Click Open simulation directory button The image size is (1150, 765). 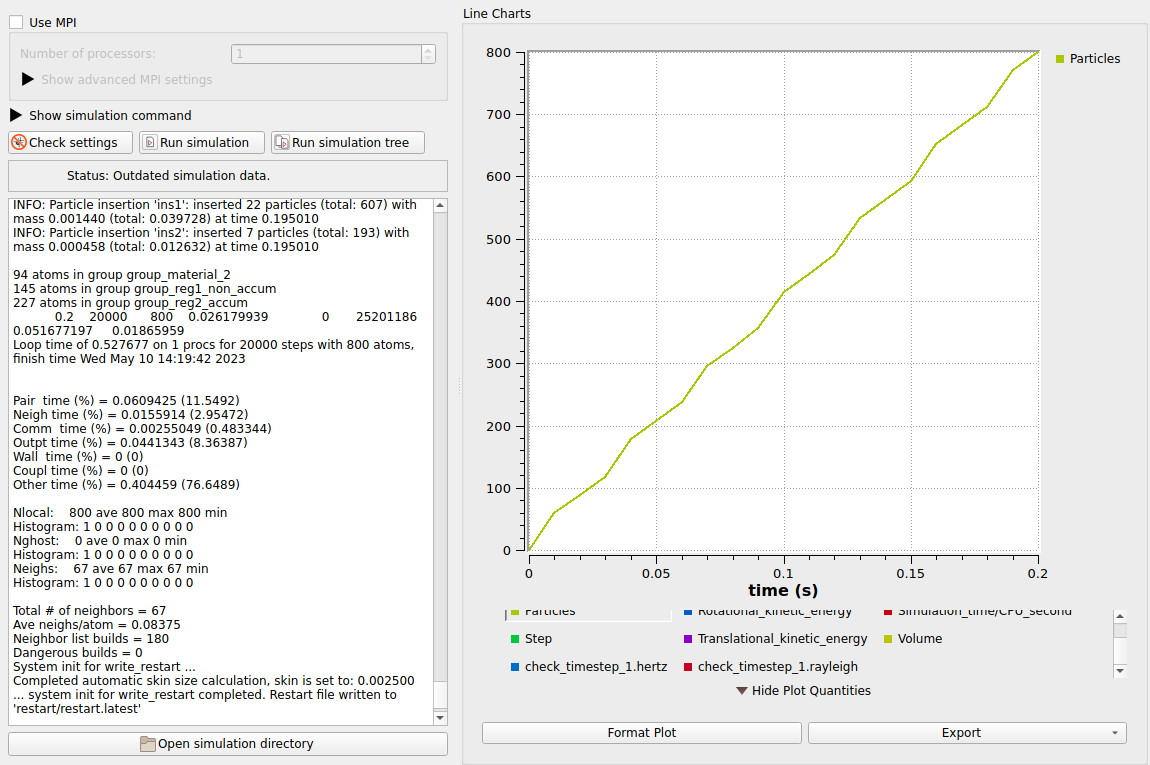click(x=228, y=744)
